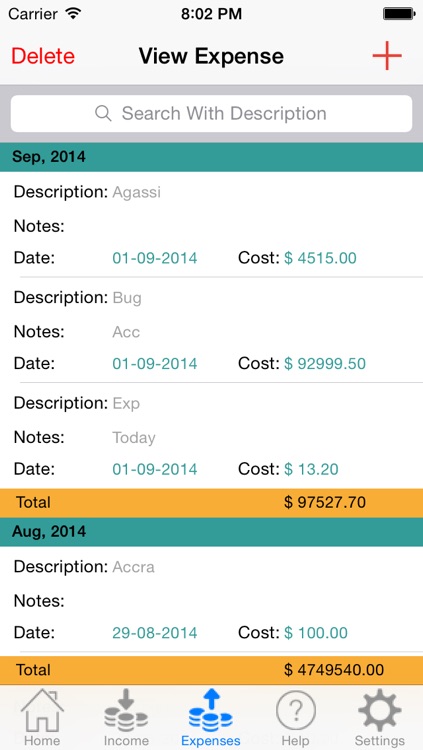Viewport: 423px width, 750px height.
Task: Focus the Search With Description field
Action: pos(212,113)
